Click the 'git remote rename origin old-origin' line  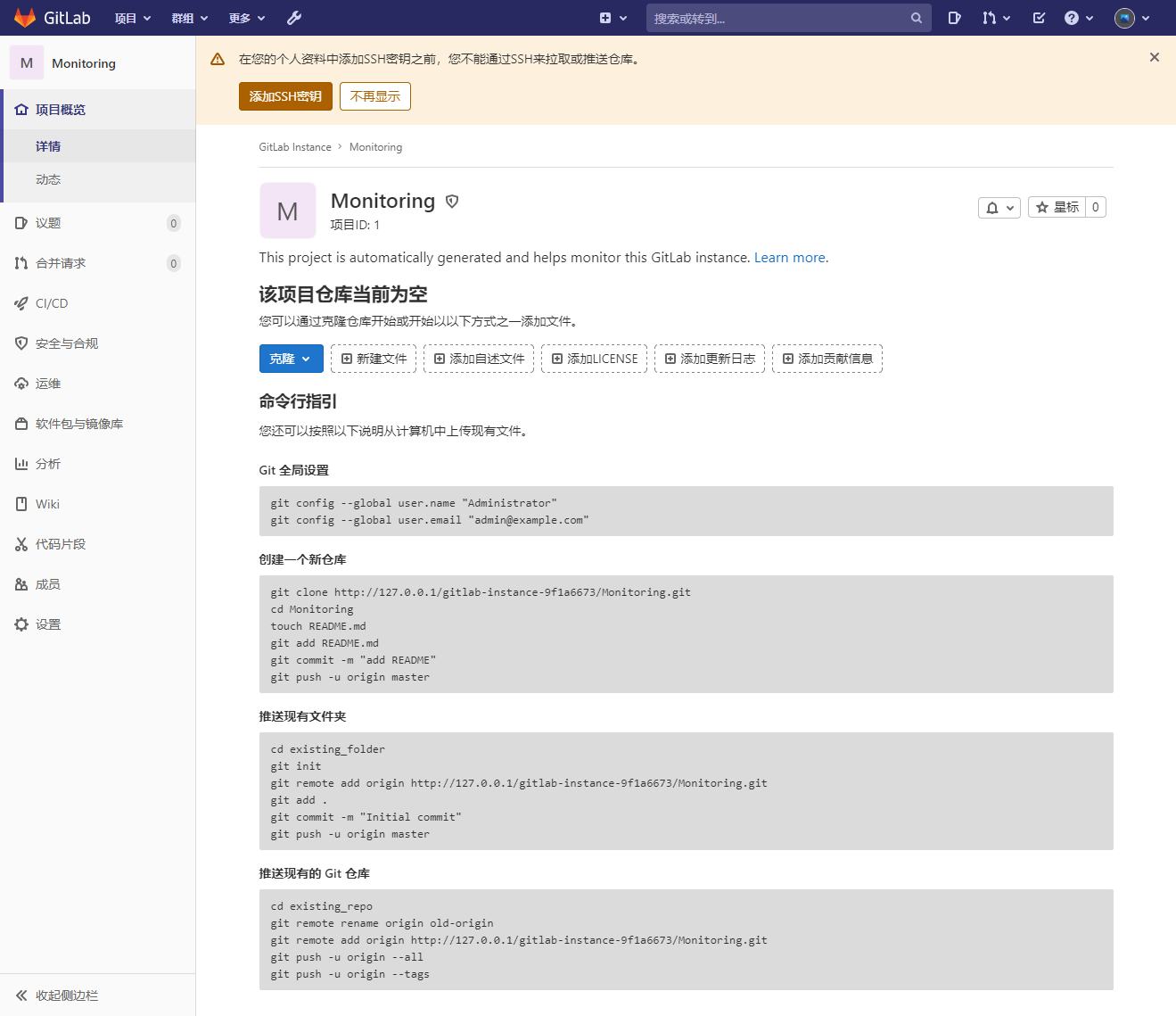tap(382, 923)
